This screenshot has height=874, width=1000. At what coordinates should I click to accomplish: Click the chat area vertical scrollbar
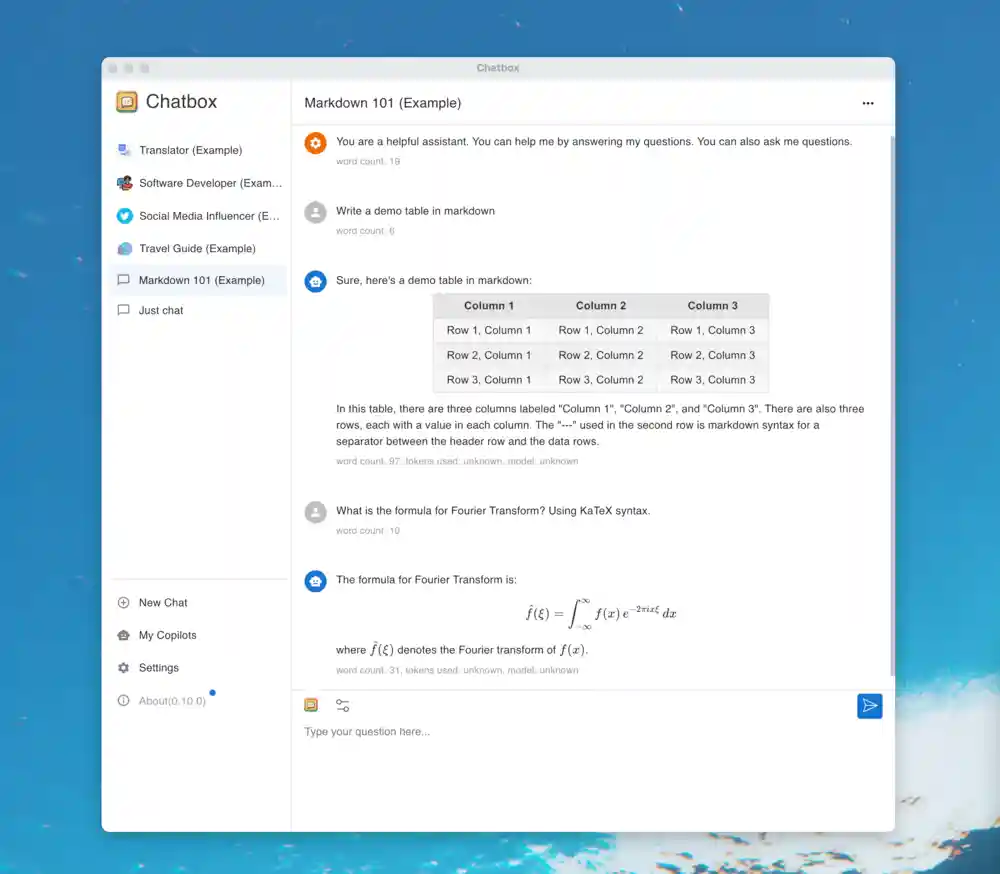click(892, 406)
